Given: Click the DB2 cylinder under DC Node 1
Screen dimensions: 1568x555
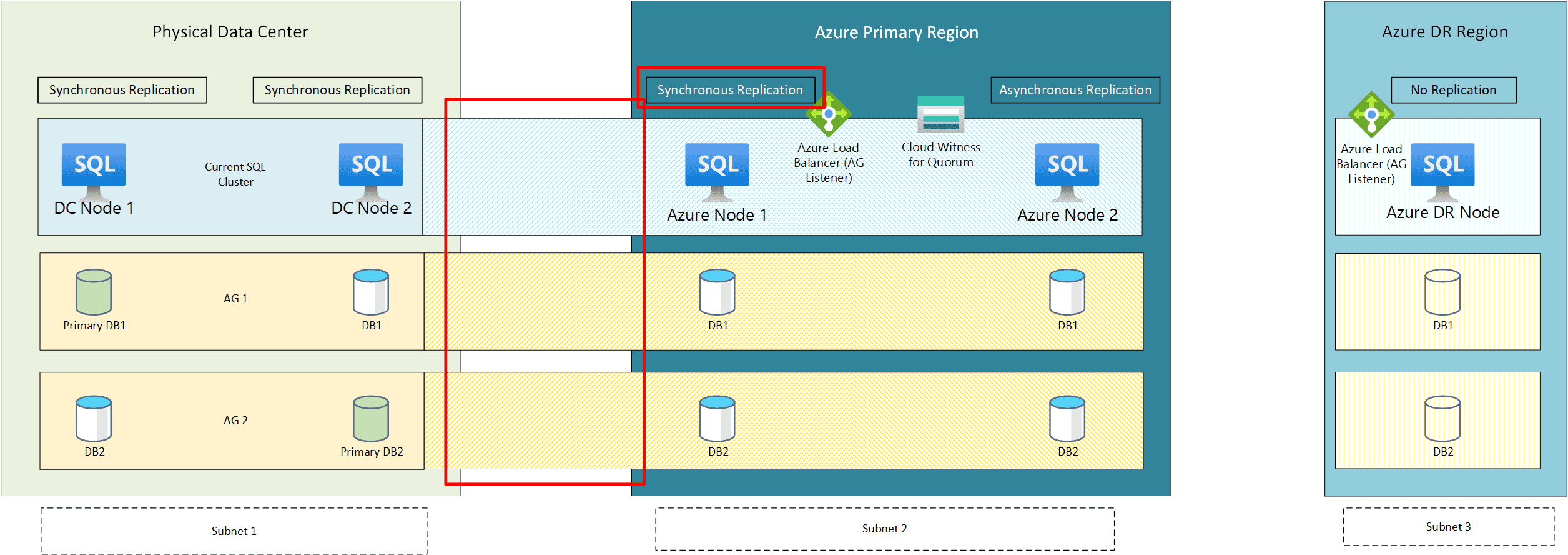Looking at the screenshot, I should click(x=94, y=419).
